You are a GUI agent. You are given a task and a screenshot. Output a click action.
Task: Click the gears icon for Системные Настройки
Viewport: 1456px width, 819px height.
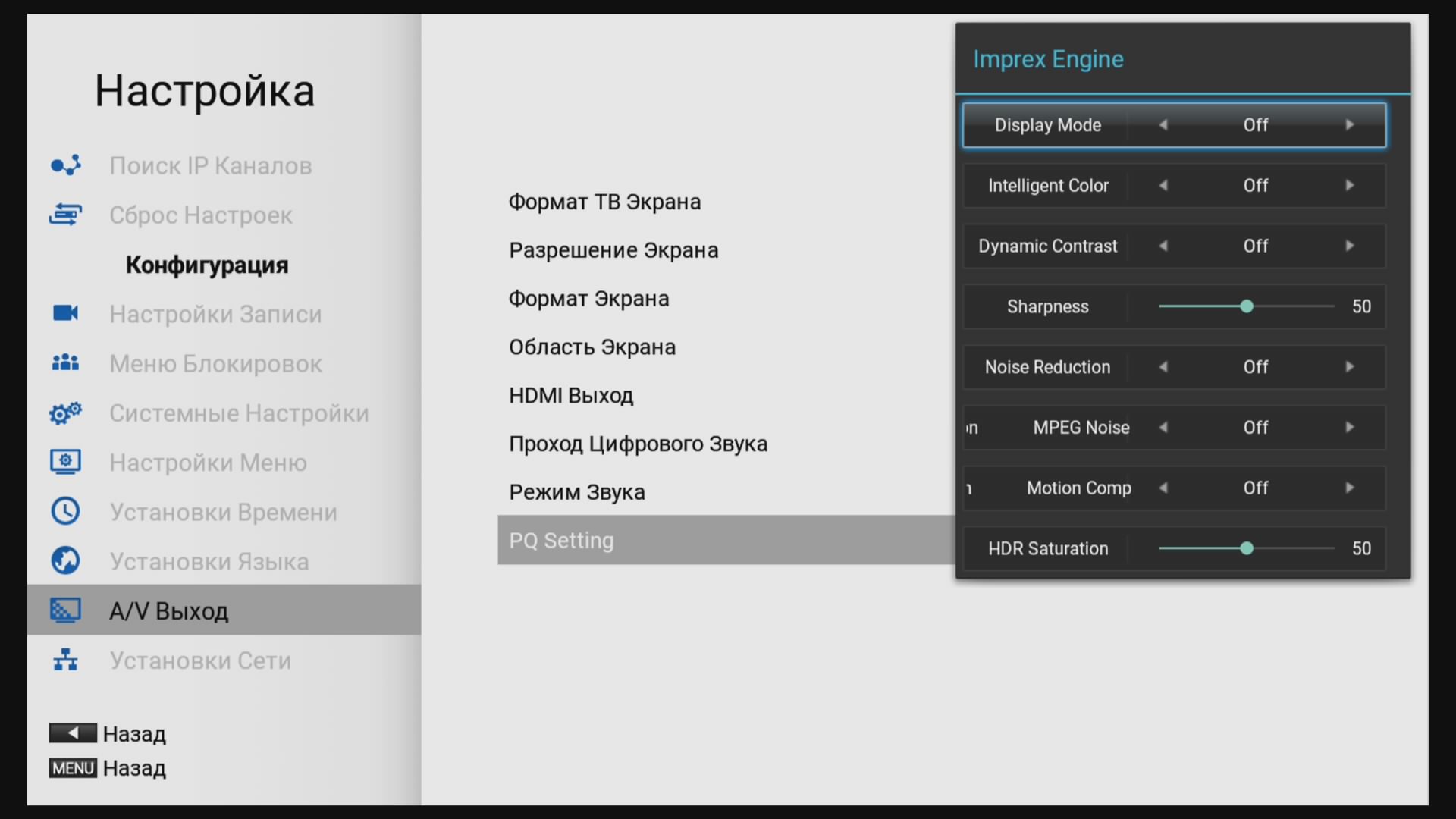[x=65, y=413]
